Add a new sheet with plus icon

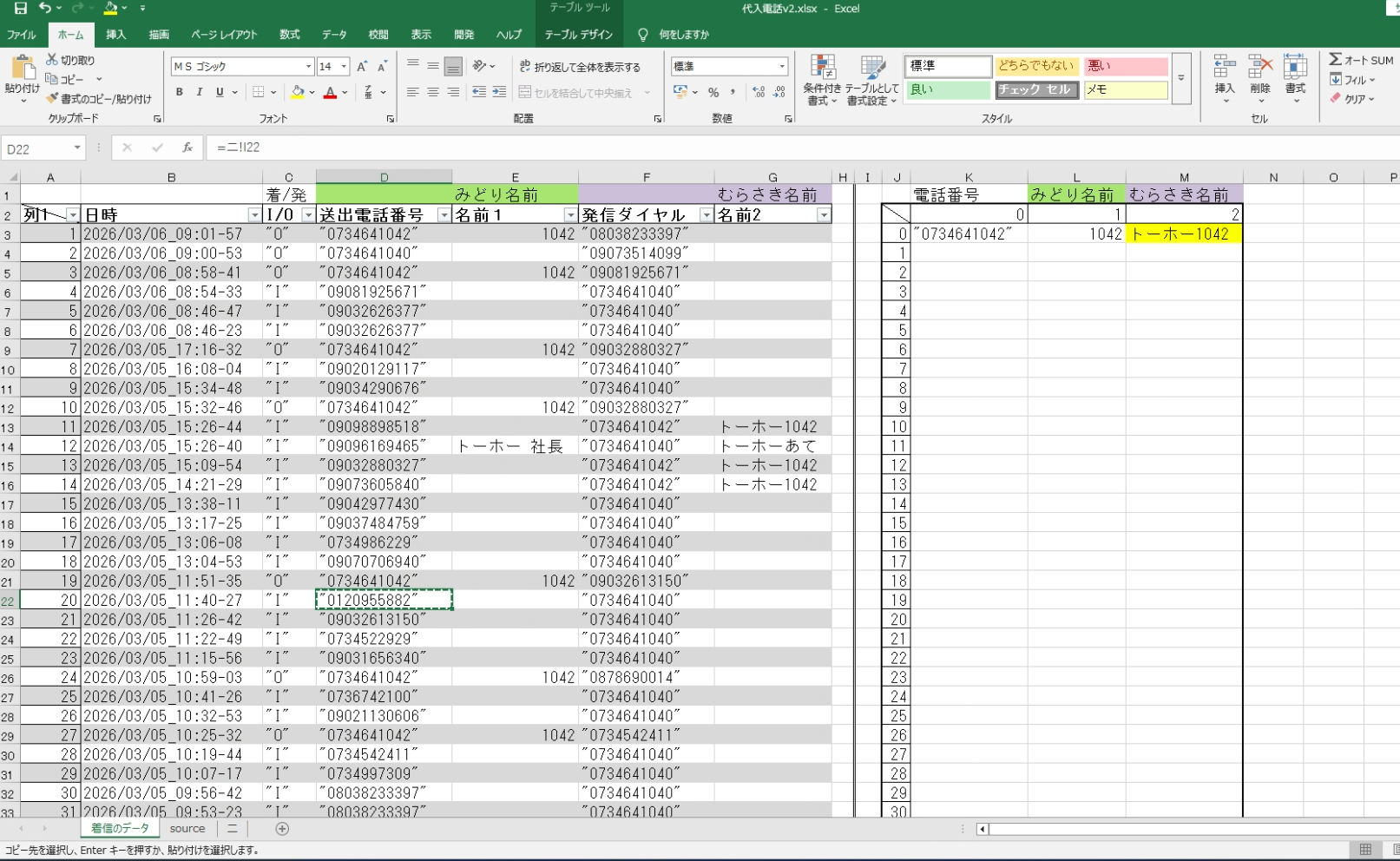coord(282,829)
